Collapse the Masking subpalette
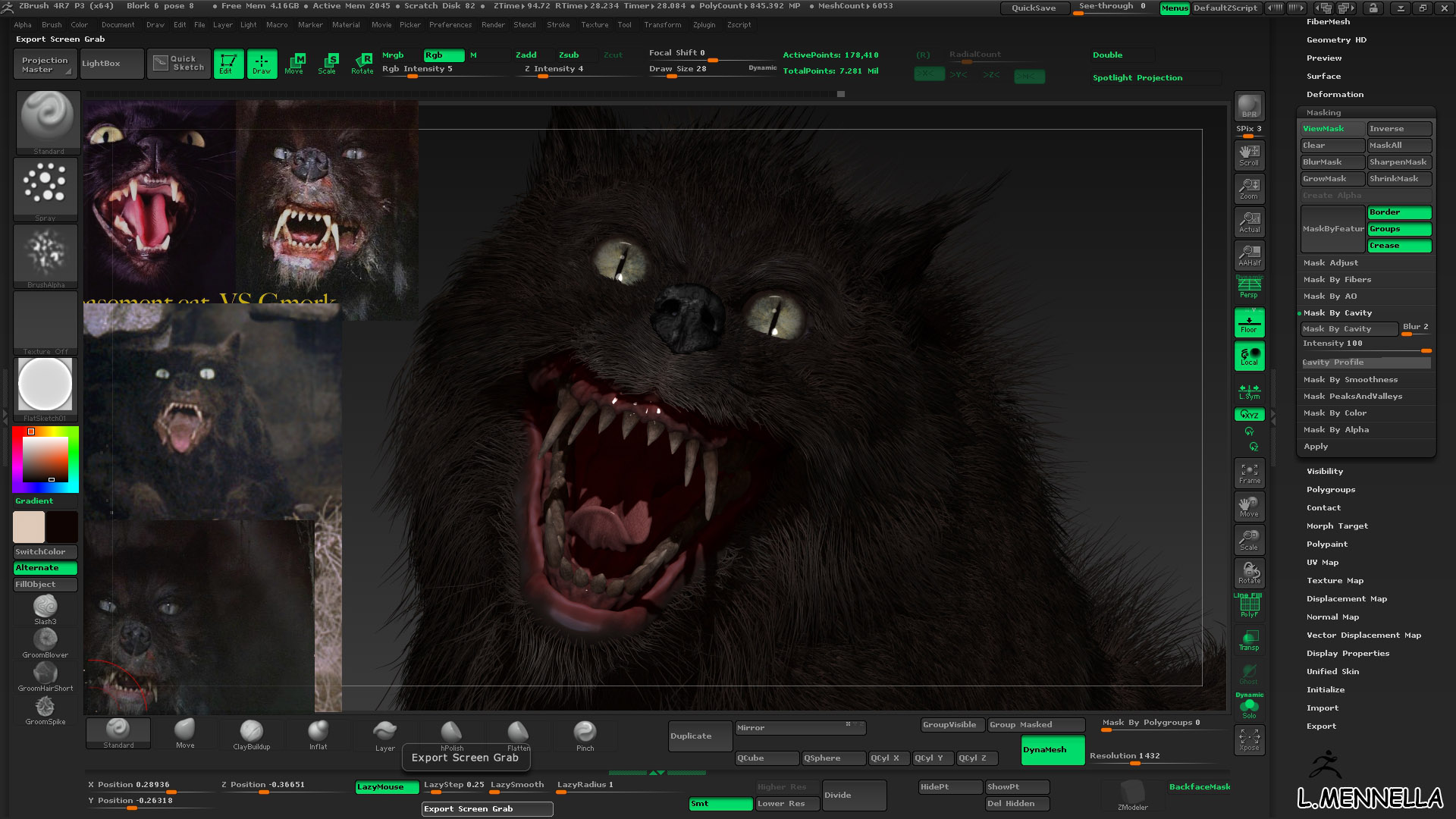Image resolution: width=1456 pixels, height=819 pixels. (1323, 112)
